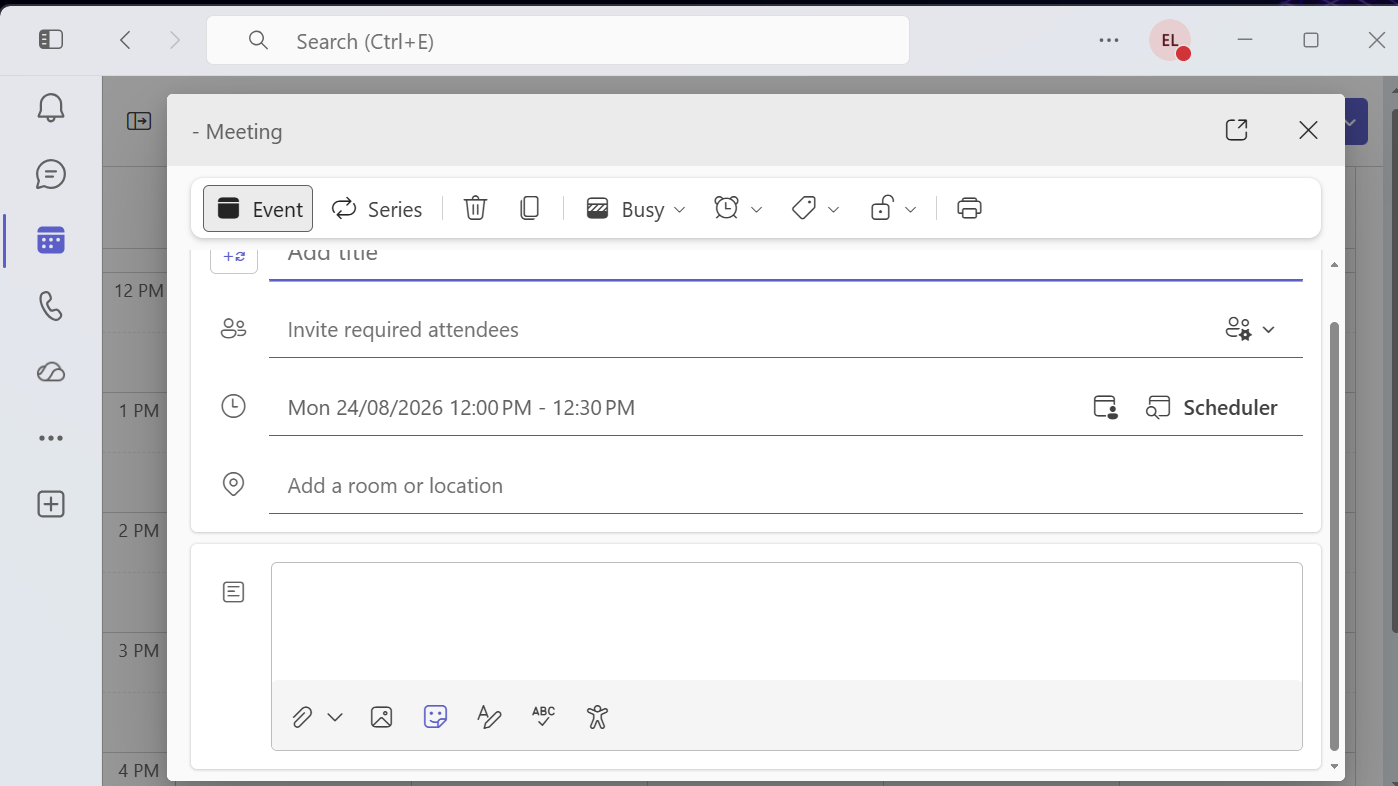This screenshot has width=1398, height=786.
Task: Click the dialog's vertical scrollbar thumb
Action: click(1334, 536)
